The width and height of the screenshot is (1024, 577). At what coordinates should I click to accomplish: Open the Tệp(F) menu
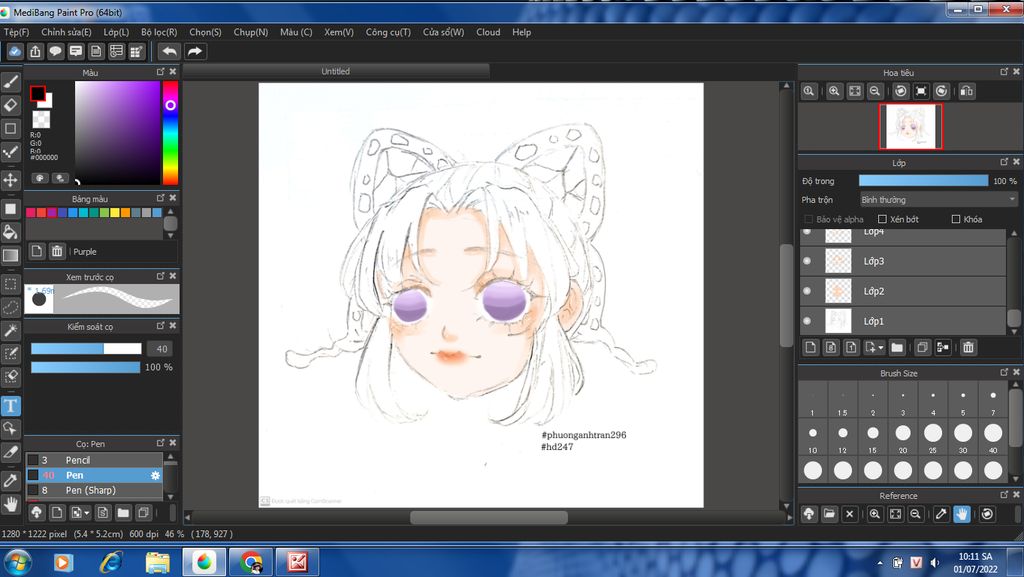16,32
